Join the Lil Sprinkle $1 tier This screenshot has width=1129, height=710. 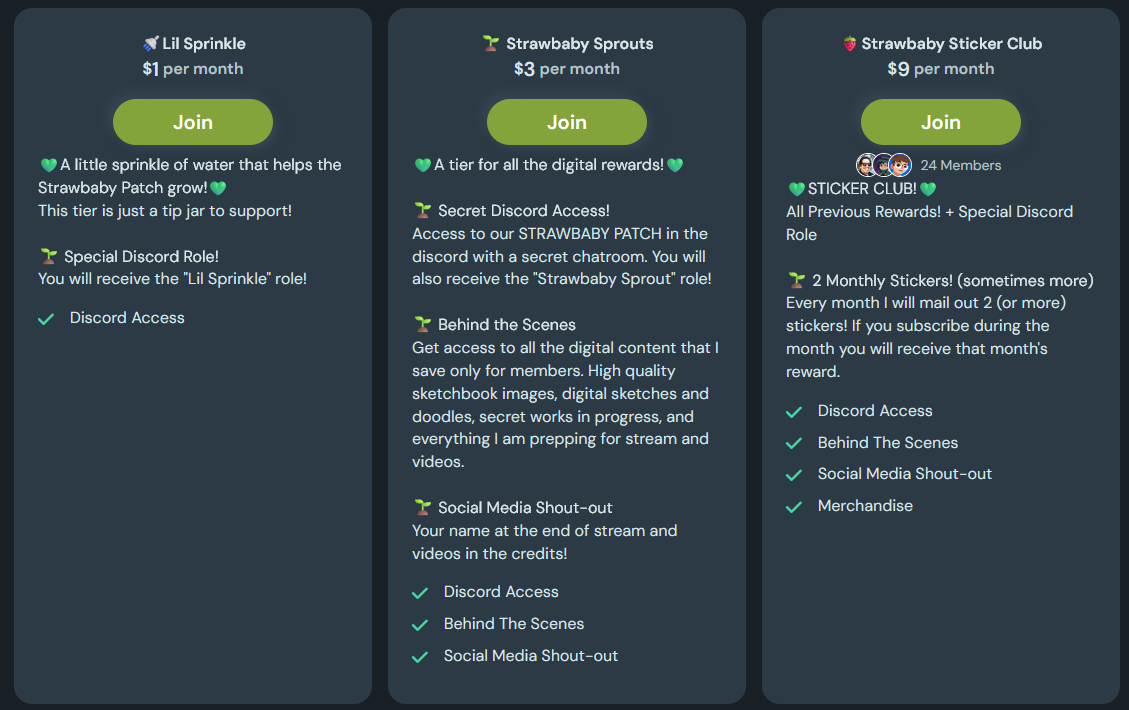(x=193, y=122)
